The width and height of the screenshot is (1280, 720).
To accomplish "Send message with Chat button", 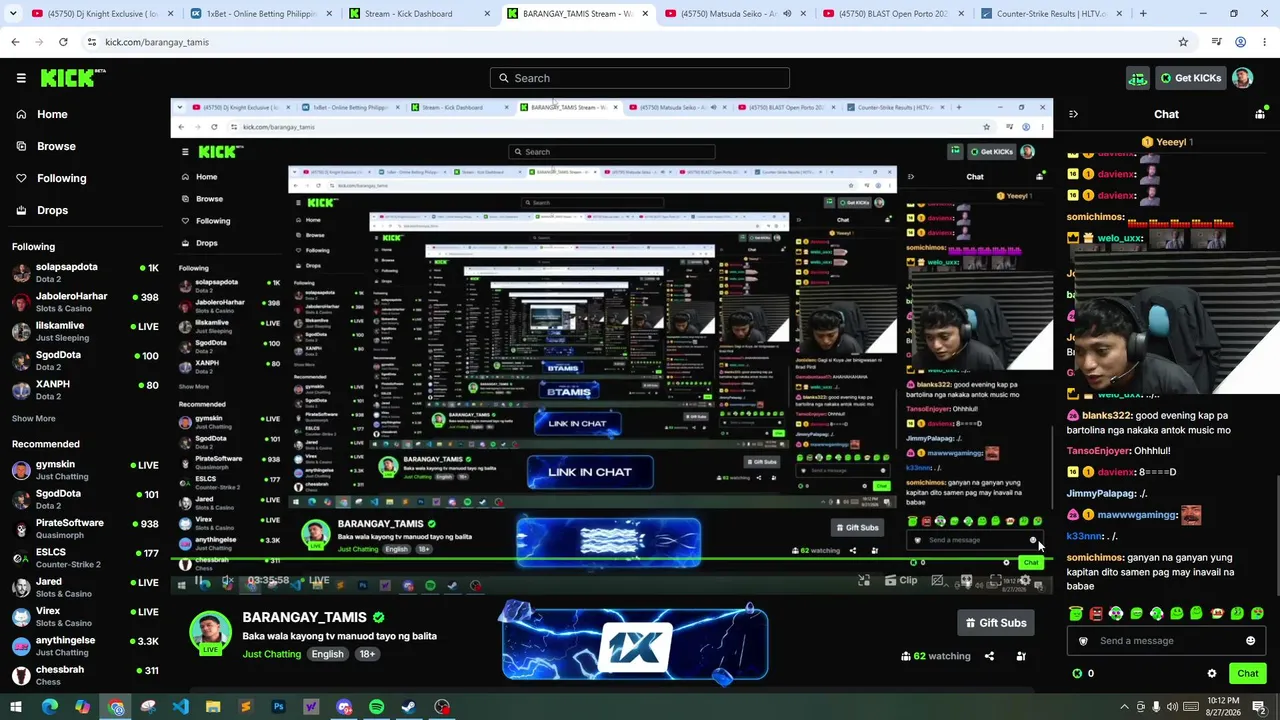I will coord(1247,674).
